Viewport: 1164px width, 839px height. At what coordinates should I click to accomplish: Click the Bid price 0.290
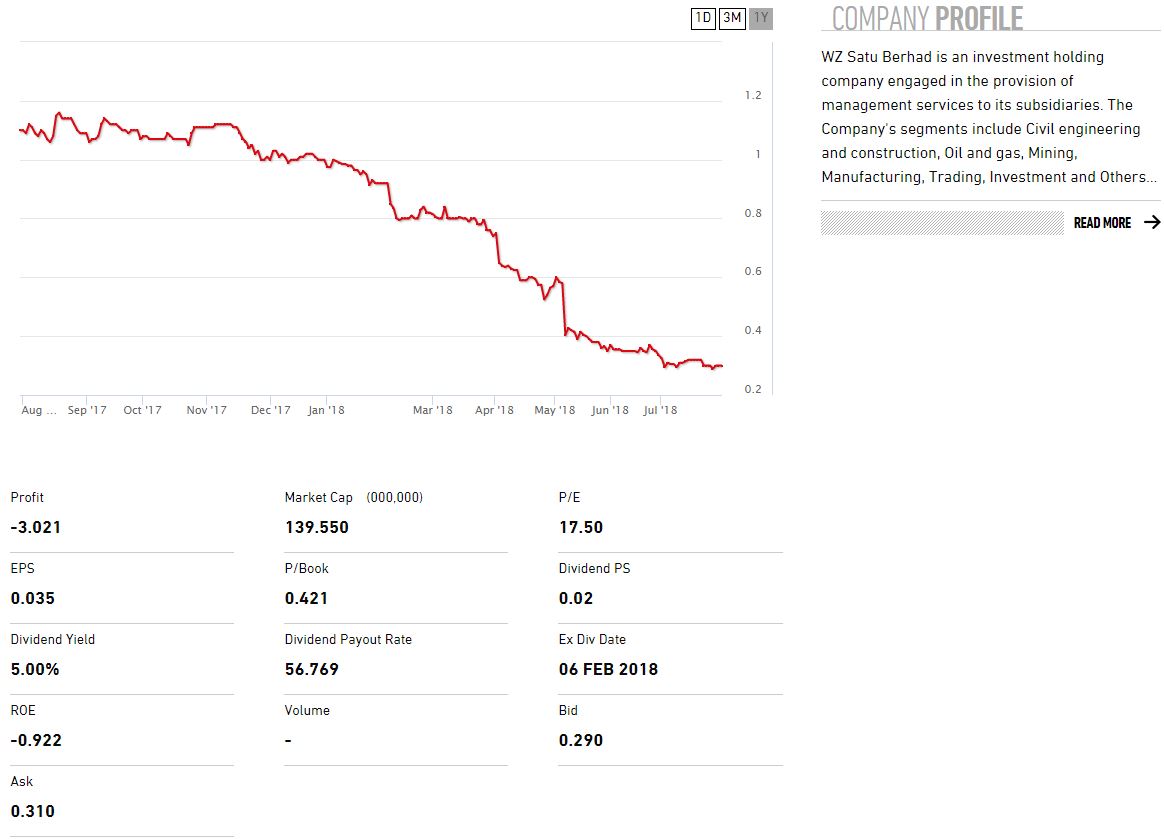tap(581, 740)
